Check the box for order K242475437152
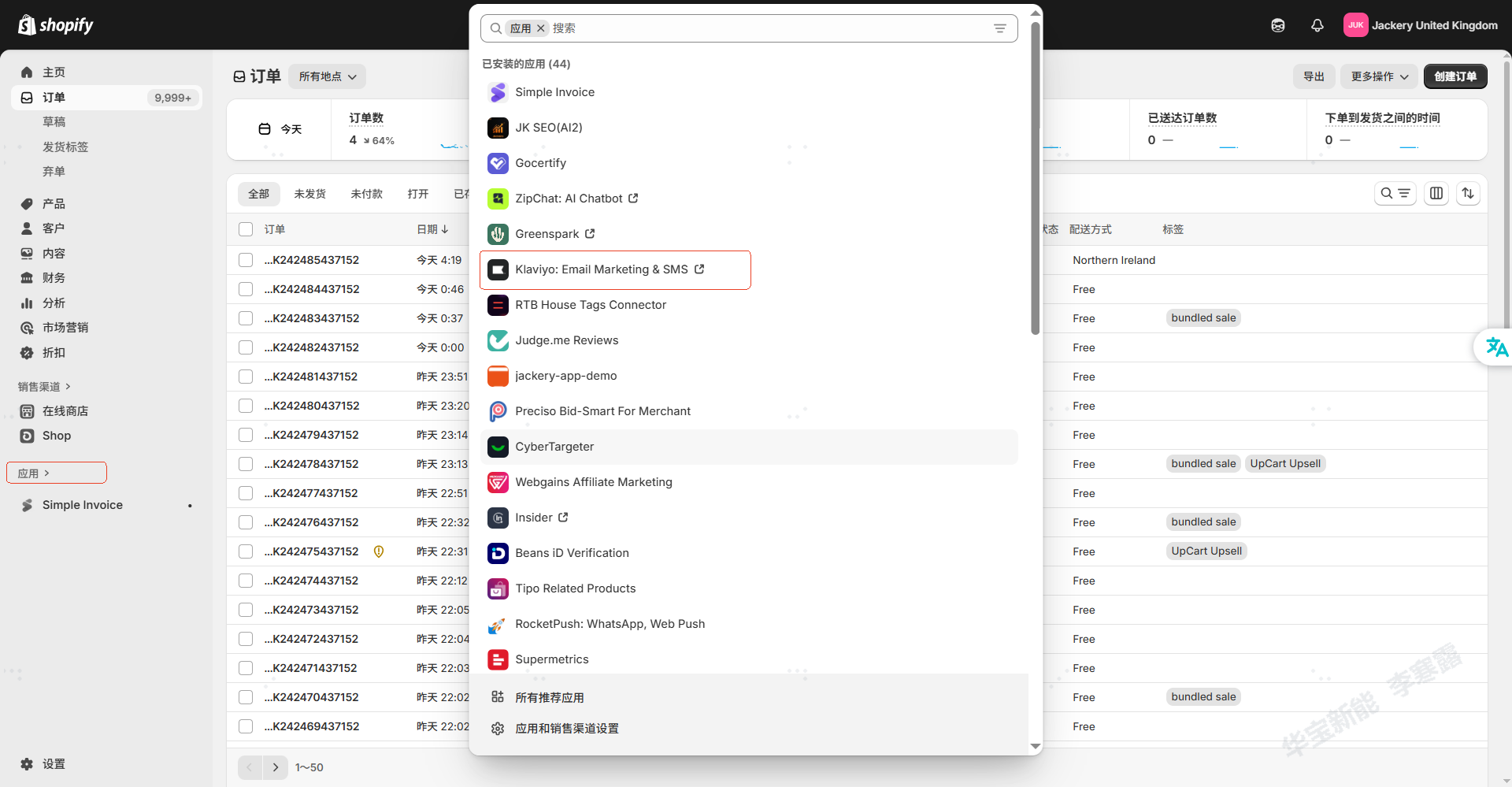Image resolution: width=1512 pixels, height=787 pixels. click(246, 551)
